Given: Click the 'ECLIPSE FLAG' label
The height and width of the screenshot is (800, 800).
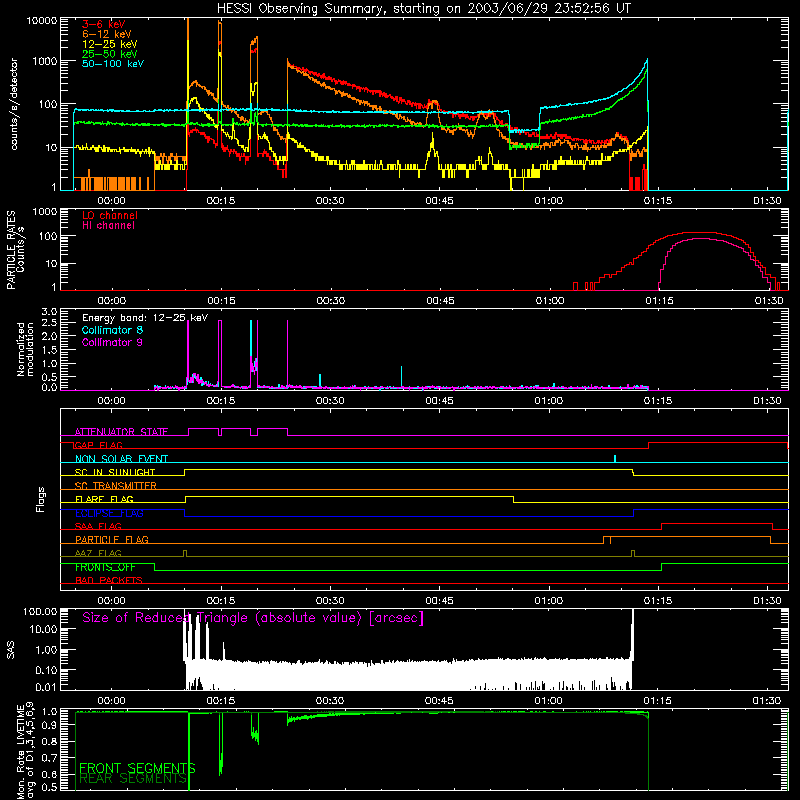Looking at the screenshot, I should pos(109,513).
